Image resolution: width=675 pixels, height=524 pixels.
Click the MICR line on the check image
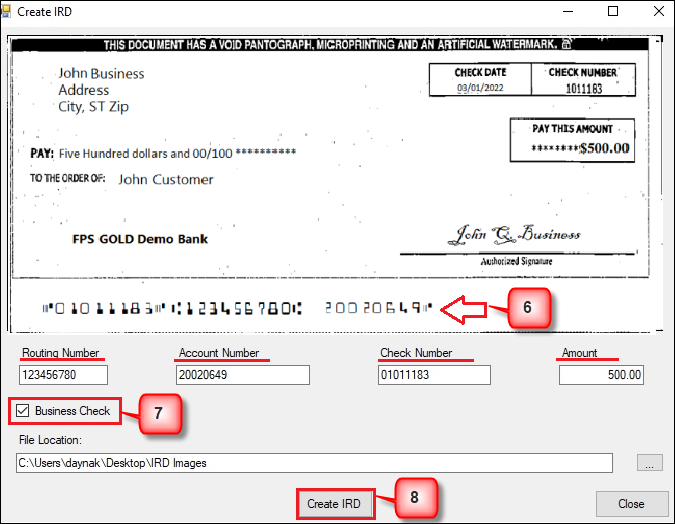click(x=237, y=308)
